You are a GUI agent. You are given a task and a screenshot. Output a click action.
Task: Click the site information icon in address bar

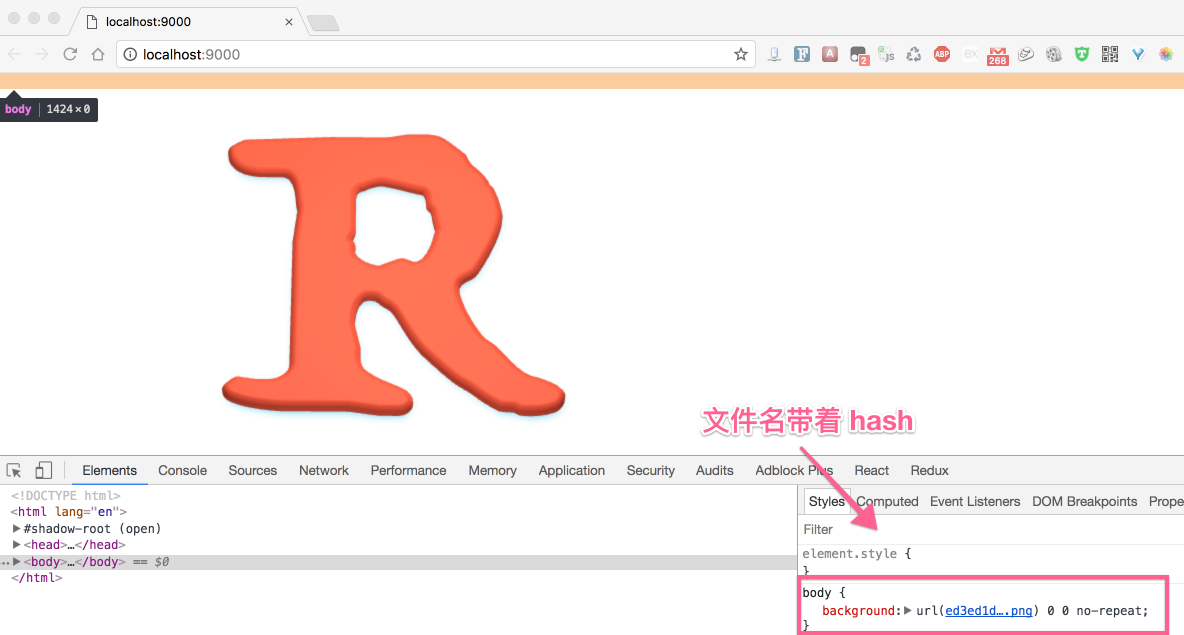tap(131, 54)
